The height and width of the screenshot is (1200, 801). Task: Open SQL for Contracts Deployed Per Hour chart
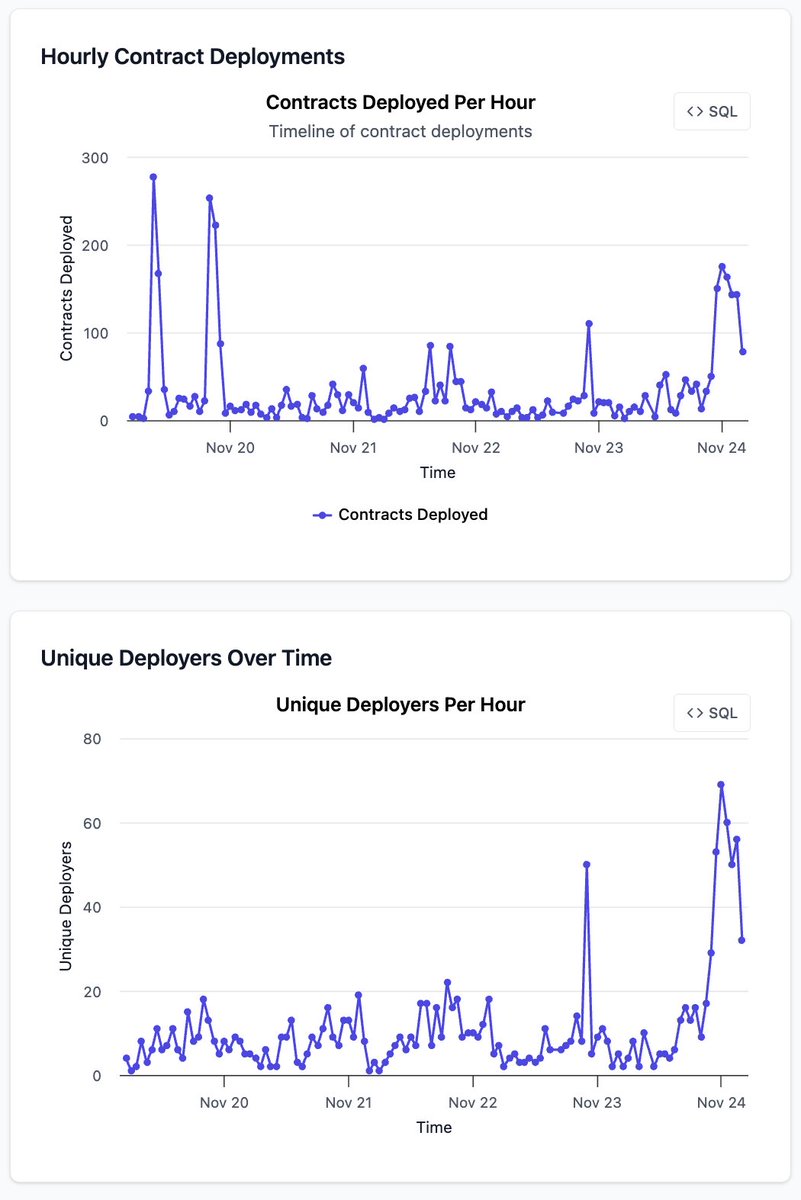[x=712, y=111]
